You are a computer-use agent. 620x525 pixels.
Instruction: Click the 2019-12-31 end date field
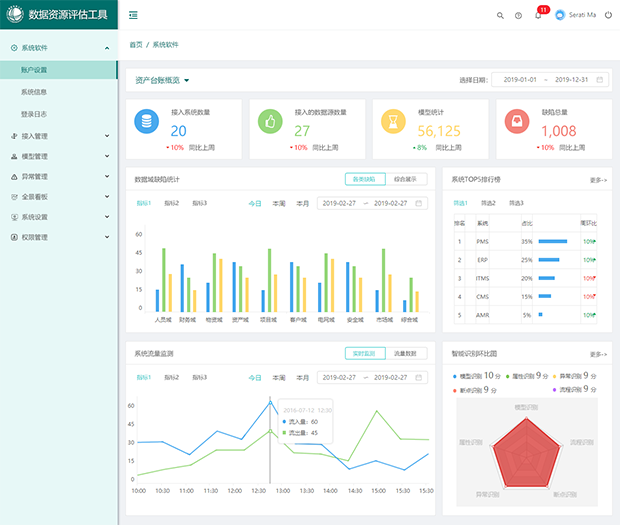[x=571, y=80]
